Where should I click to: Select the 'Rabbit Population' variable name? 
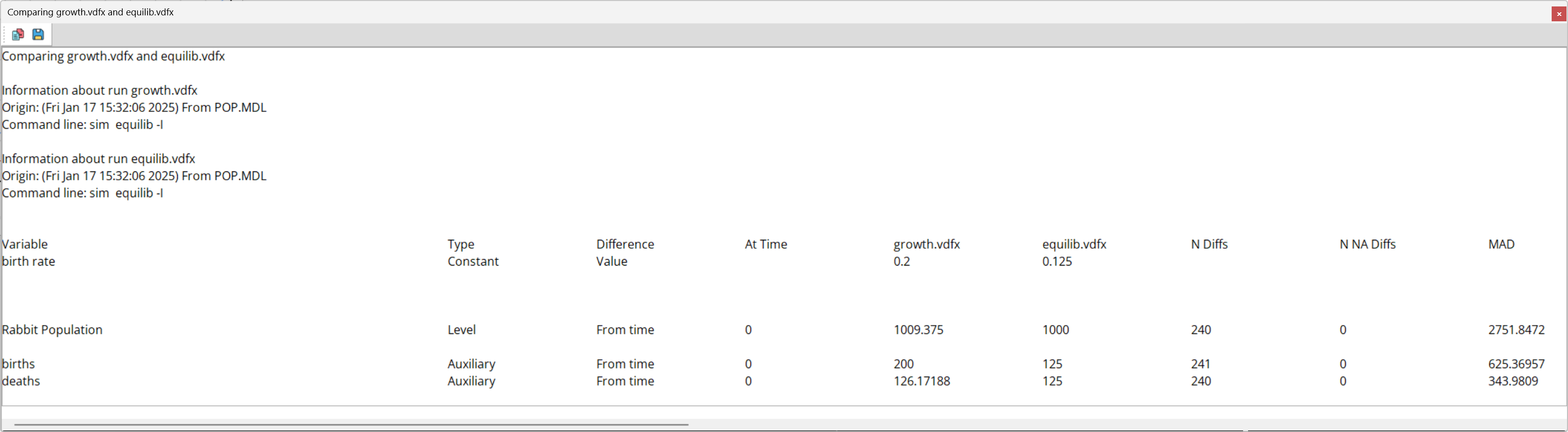tap(52, 329)
